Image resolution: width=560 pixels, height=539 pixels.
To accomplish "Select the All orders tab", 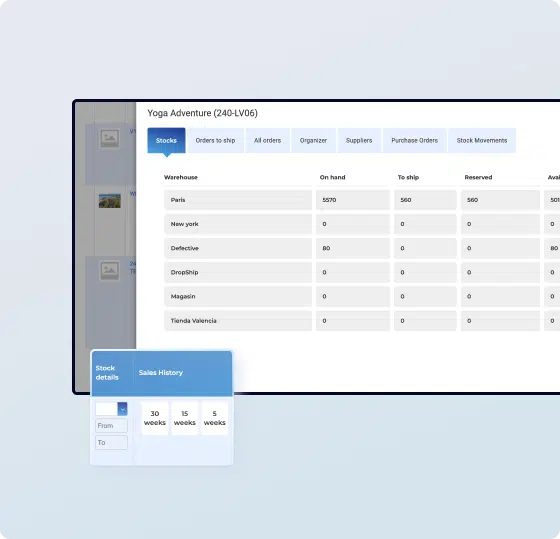I will (268, 140).
